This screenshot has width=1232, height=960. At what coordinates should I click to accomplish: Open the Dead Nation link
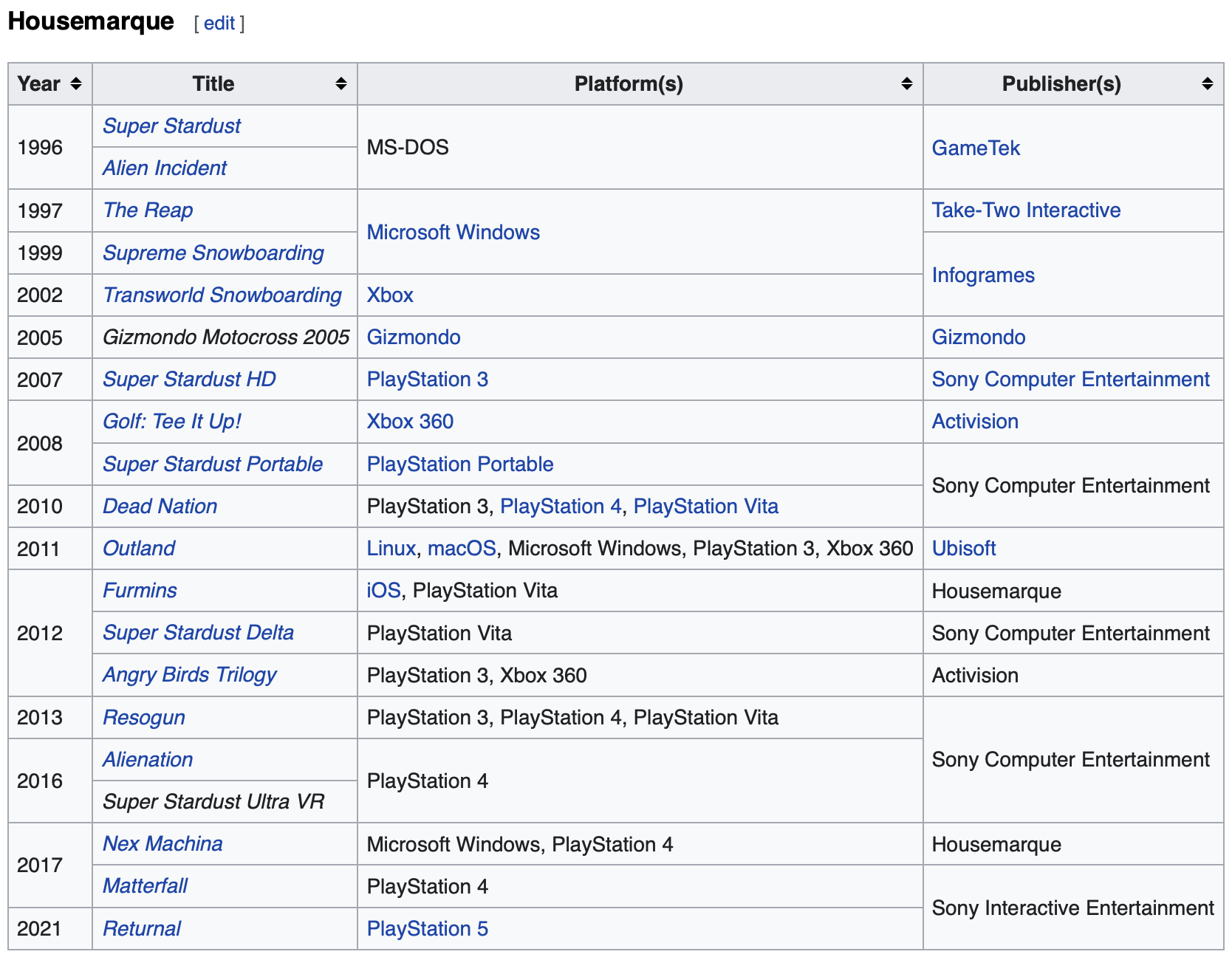160,506
